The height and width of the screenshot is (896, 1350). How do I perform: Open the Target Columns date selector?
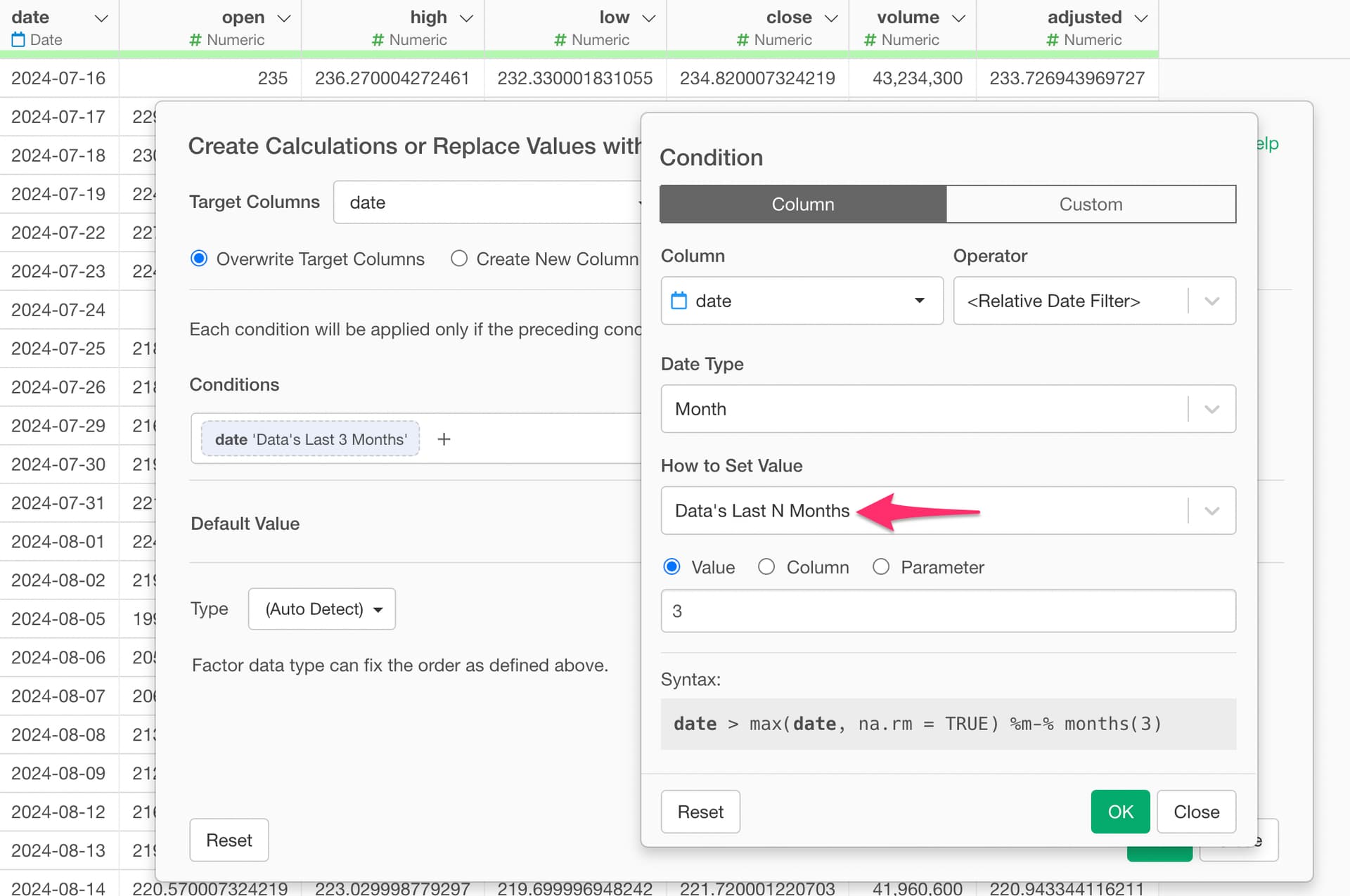tap(487, 202)
